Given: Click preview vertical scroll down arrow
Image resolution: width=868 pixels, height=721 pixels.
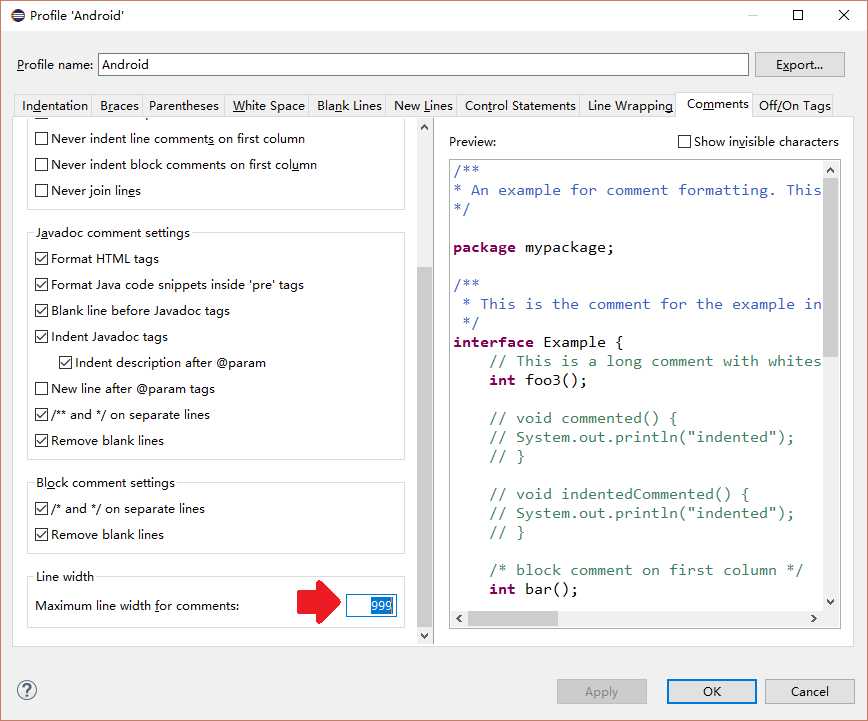Looking at the screenshot, I should click(x=830, y=601).
